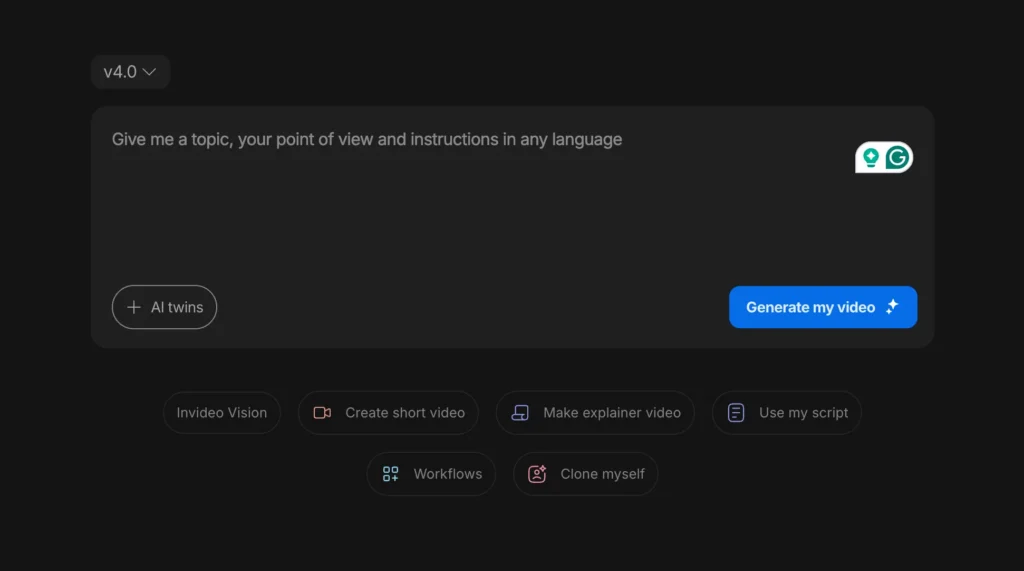Viewport: 1024px width, 571px height.
Task: Add AI twins to the prompt
Action: click(164, 307)
